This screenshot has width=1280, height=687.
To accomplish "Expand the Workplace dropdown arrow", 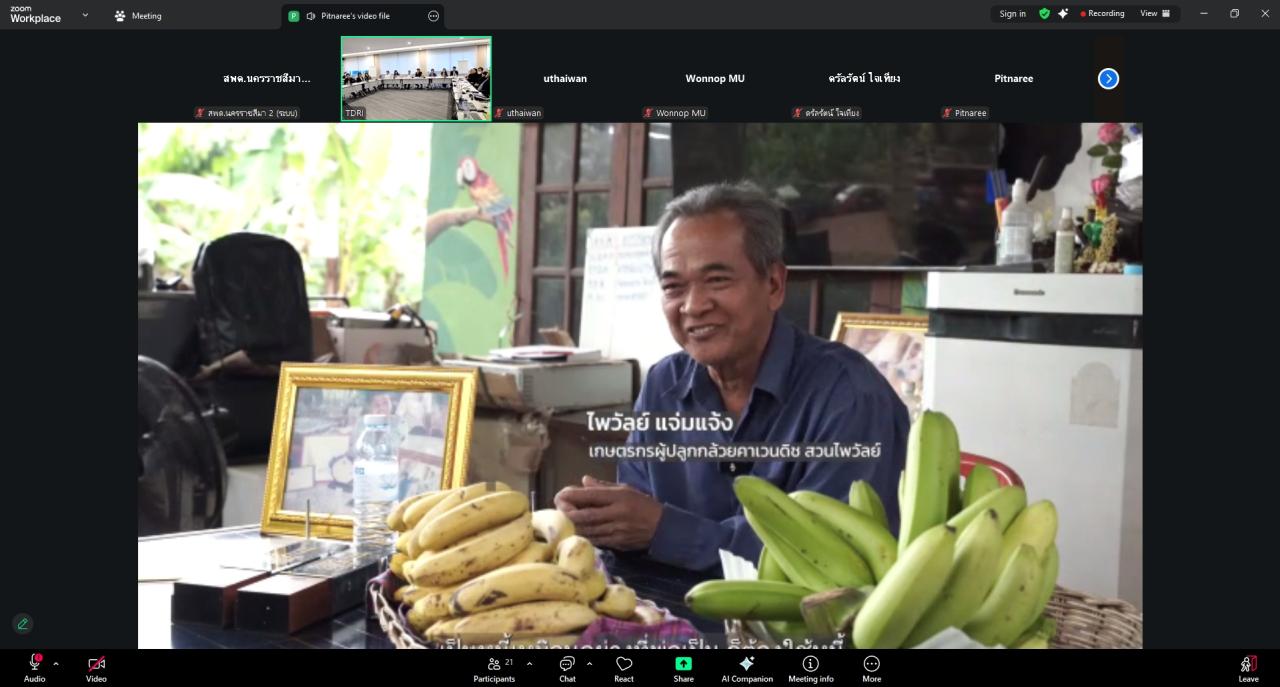I will point(85,15).
